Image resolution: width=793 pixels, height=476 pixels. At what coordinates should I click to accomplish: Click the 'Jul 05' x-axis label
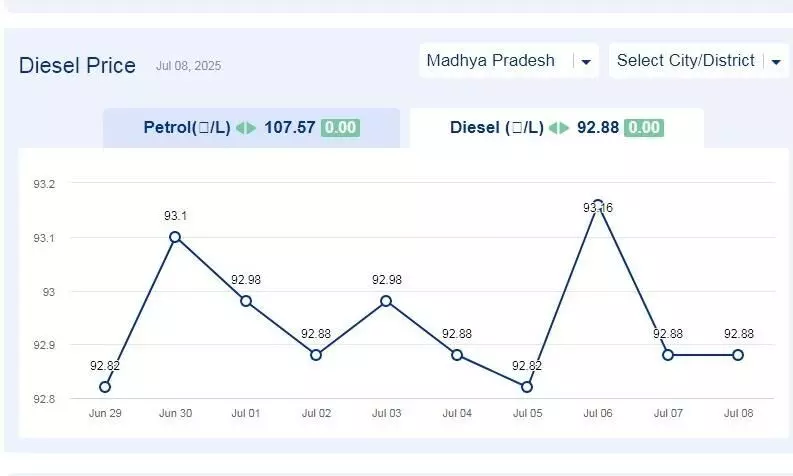point(527,413)
